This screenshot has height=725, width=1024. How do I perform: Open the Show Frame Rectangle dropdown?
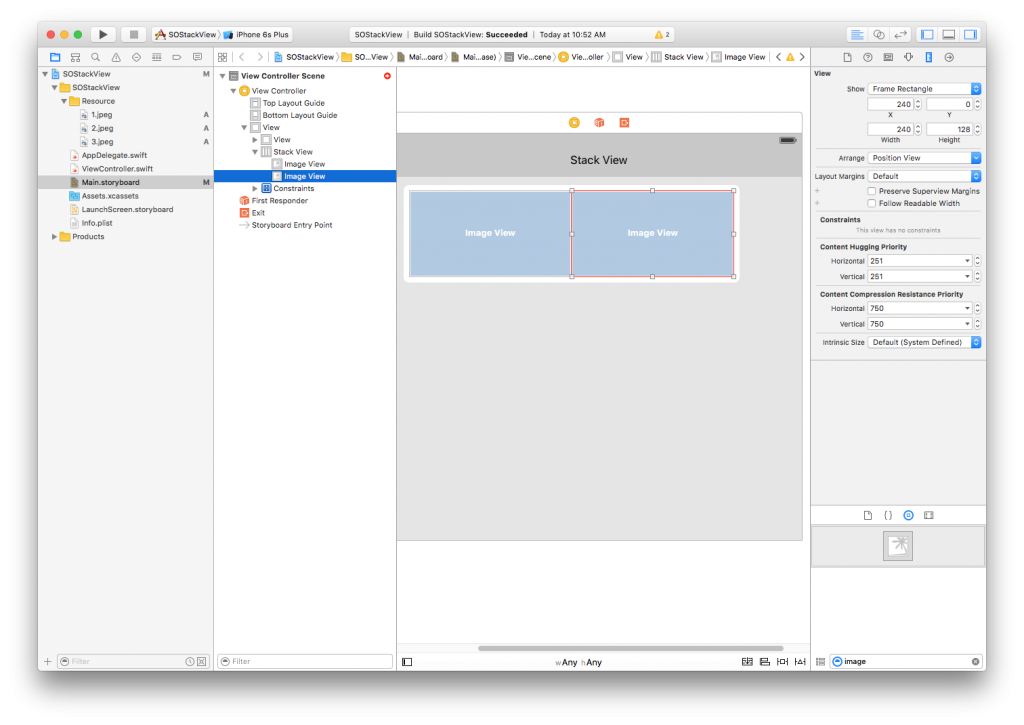point(924,89)
